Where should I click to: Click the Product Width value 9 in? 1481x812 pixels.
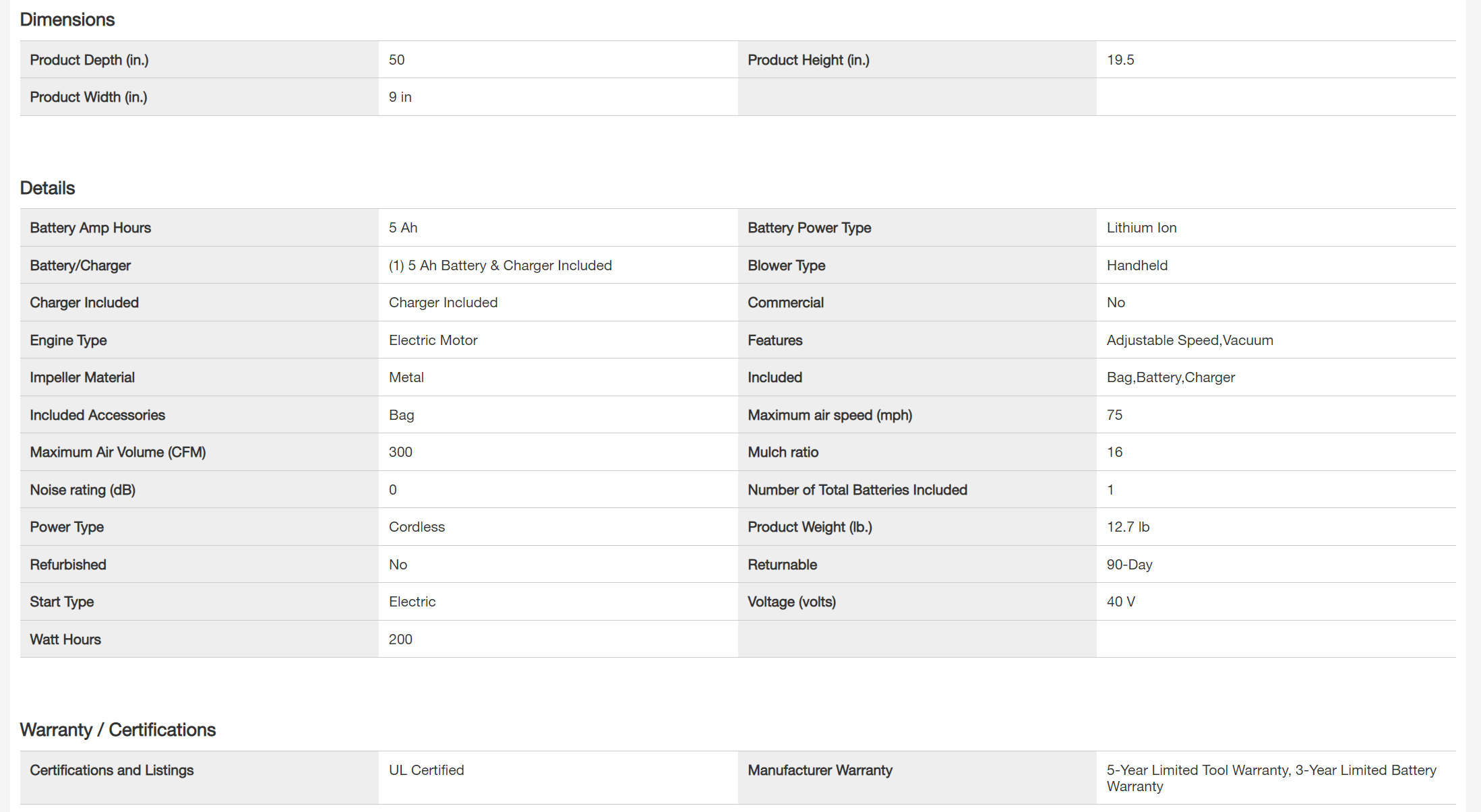point(400,97)
